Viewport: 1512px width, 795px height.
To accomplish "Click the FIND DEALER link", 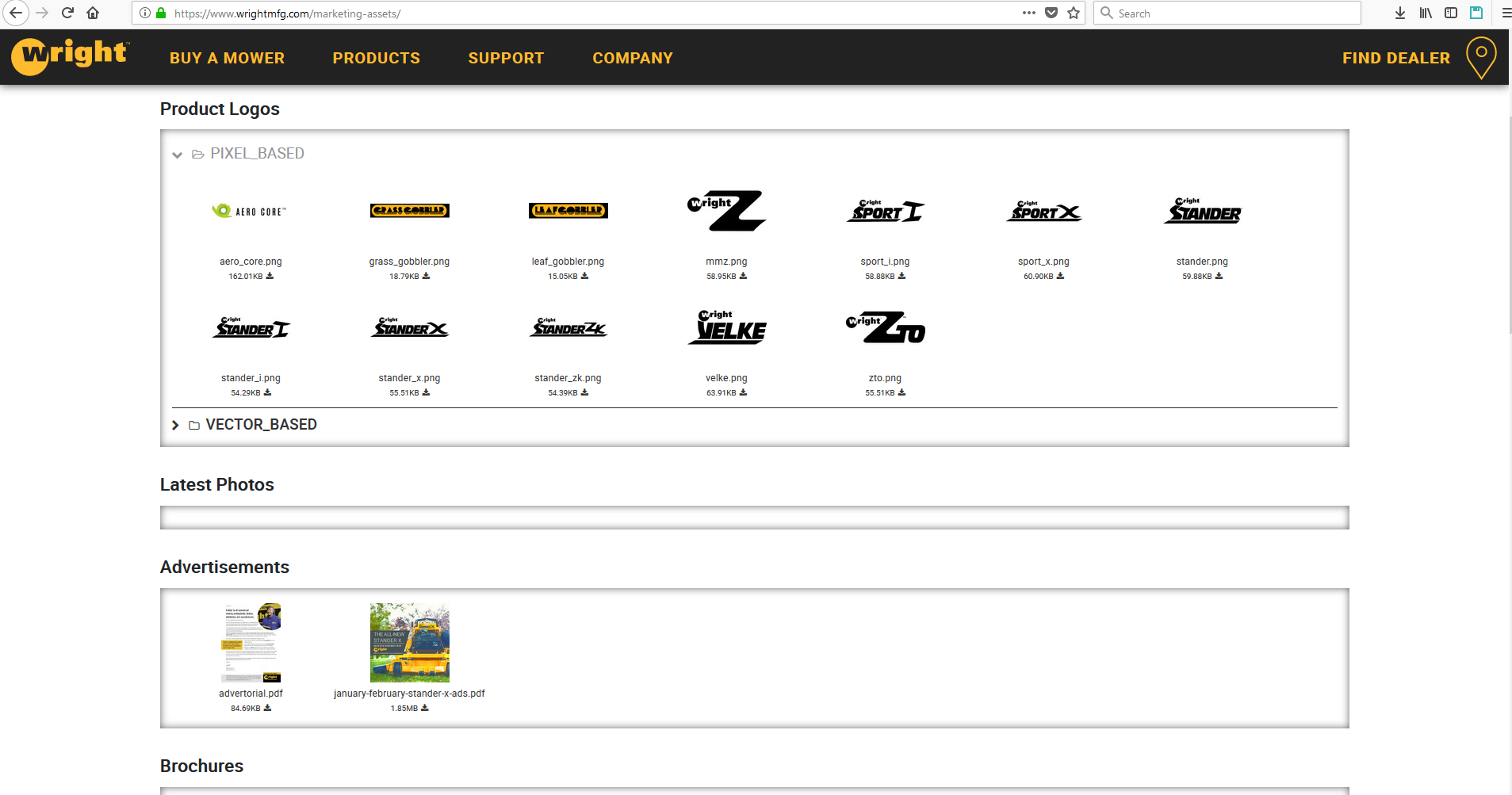I will (x=1396, y=58).
